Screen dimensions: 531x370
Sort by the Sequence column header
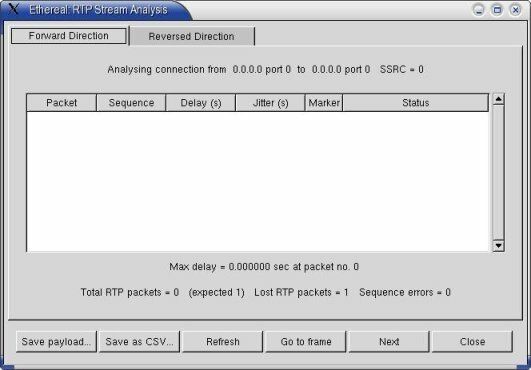131,103
